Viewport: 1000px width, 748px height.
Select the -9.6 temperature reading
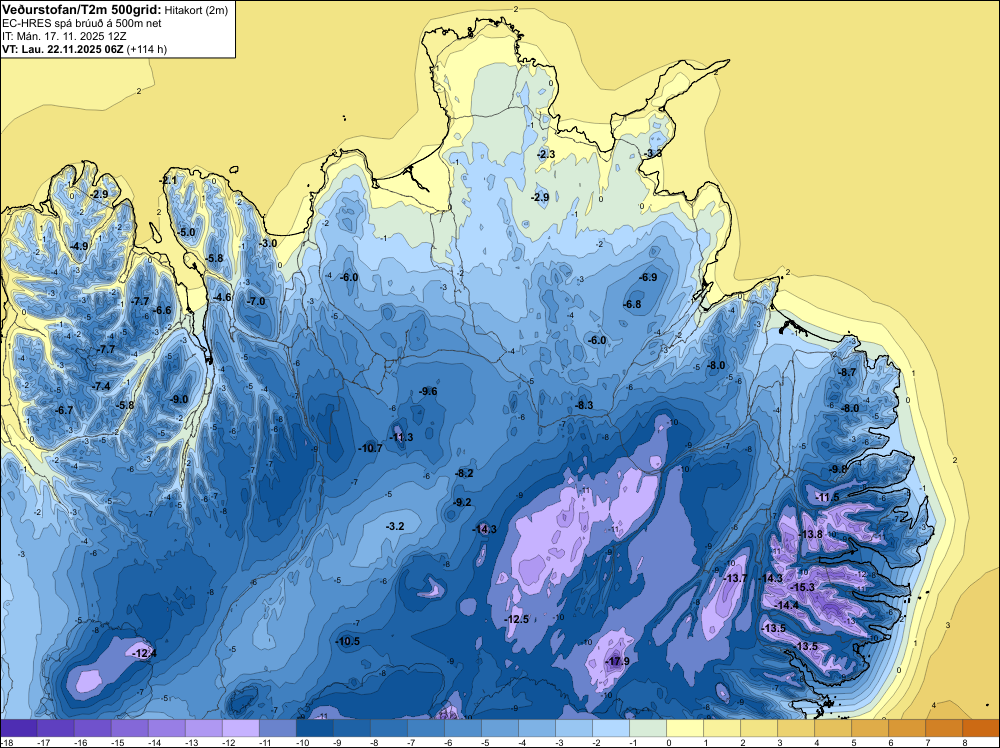[x=428, y=391]
